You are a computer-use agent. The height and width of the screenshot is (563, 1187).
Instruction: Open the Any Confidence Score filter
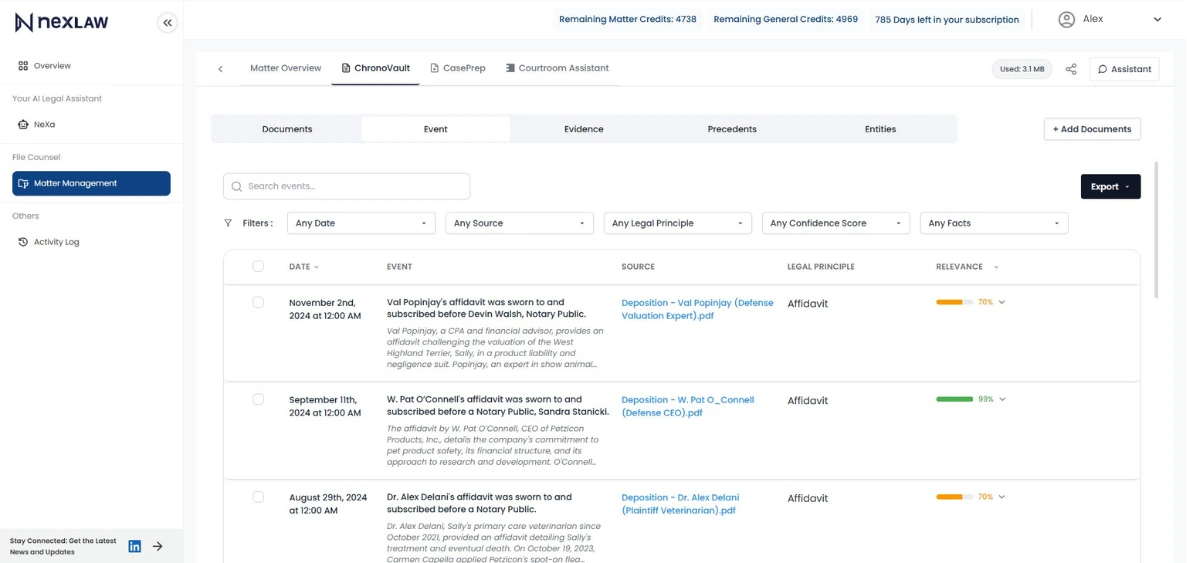coord(836,223)
